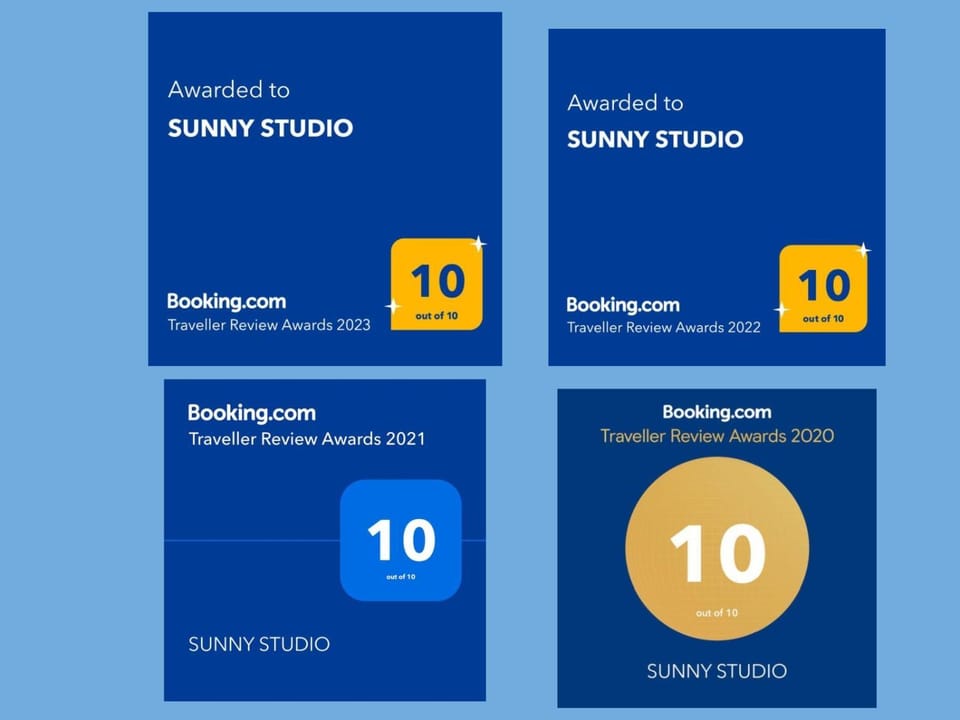Image resolution: width=960 pixels, height=720 pixels.
Task: Click the Booking.com logo on 2021 award
Action: click(251, 413)
